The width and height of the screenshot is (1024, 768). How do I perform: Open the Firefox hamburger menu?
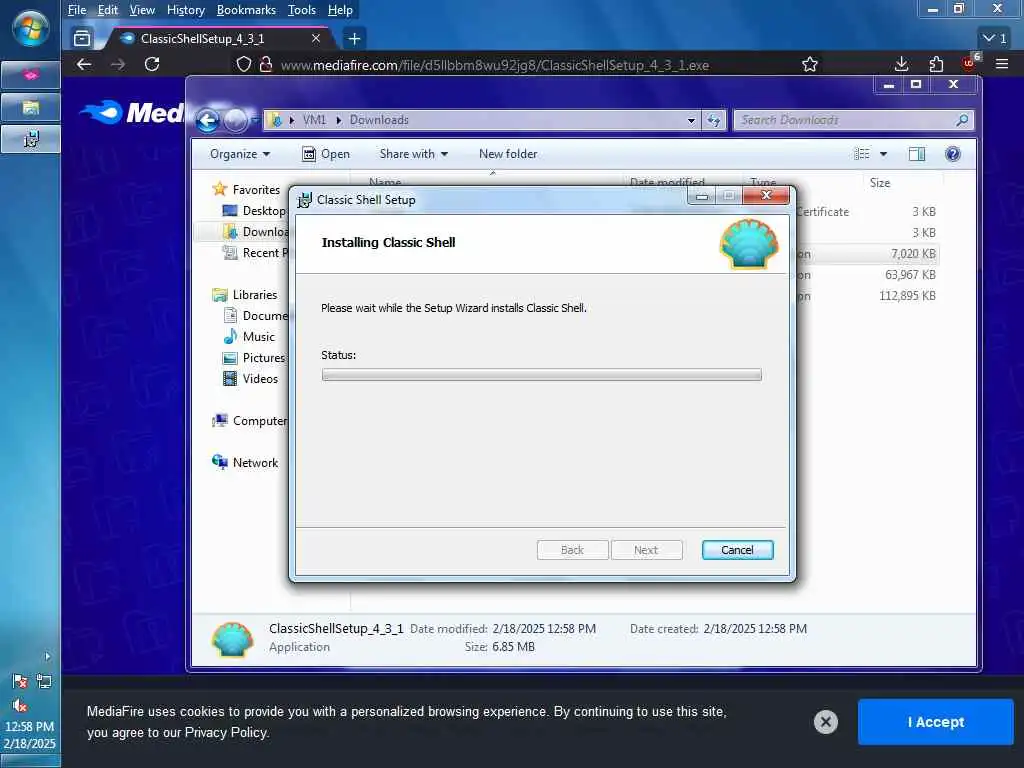pos(1002,64)
